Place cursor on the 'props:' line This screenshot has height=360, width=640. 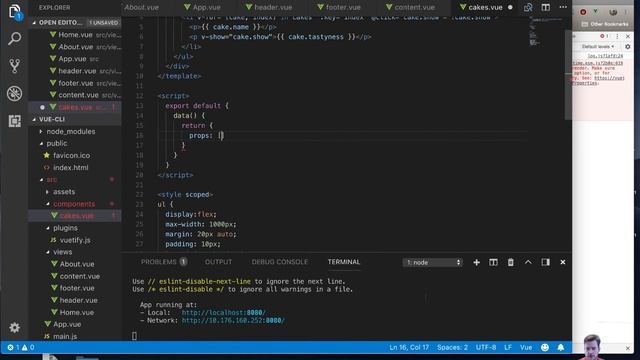click(343, 136)
